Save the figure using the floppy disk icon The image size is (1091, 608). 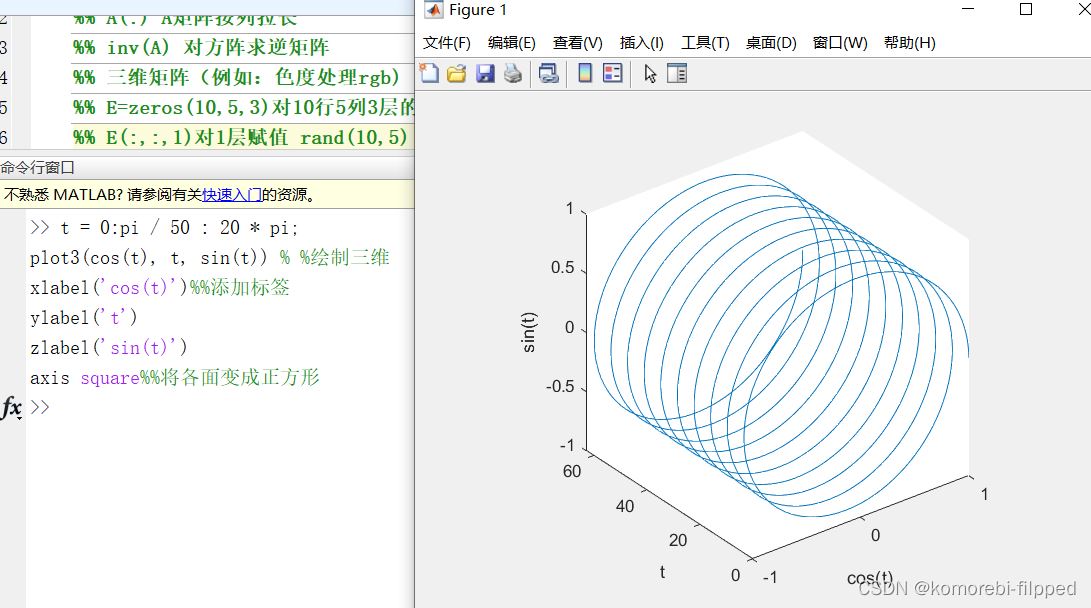[x=485, y=73]
